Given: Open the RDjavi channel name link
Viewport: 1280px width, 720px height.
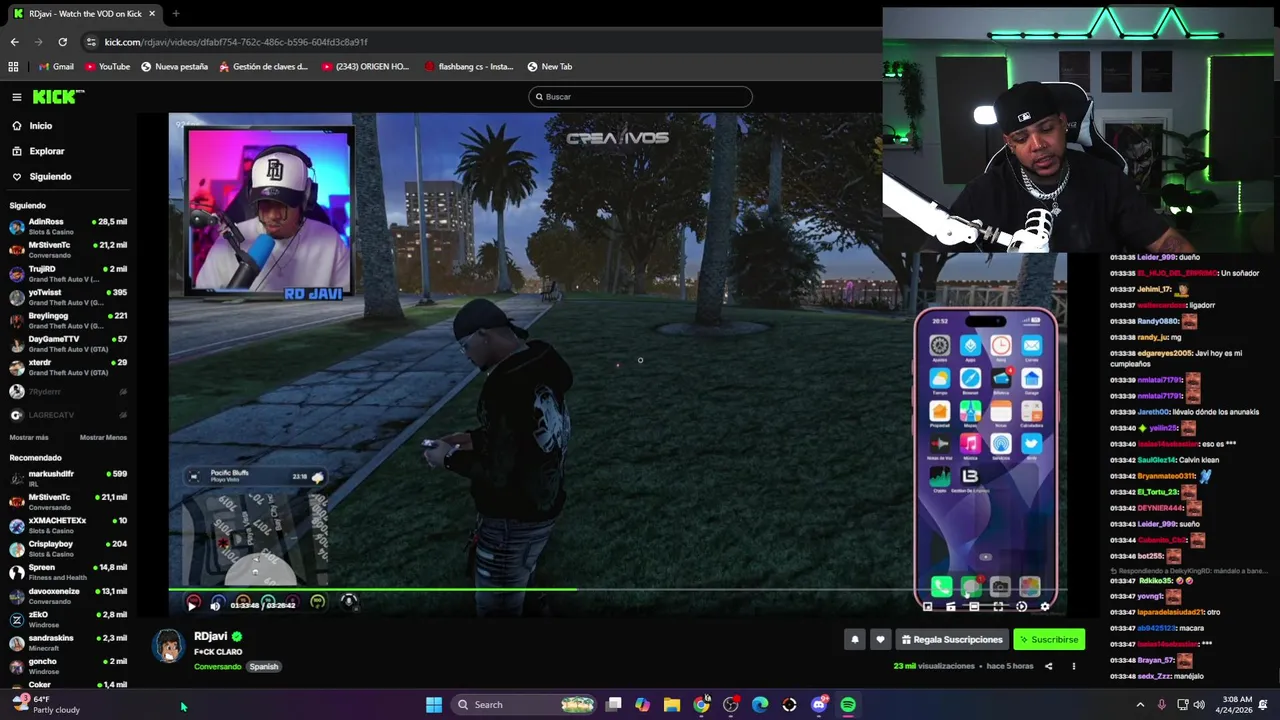Looking at the screenshot, I should [210, 636].
